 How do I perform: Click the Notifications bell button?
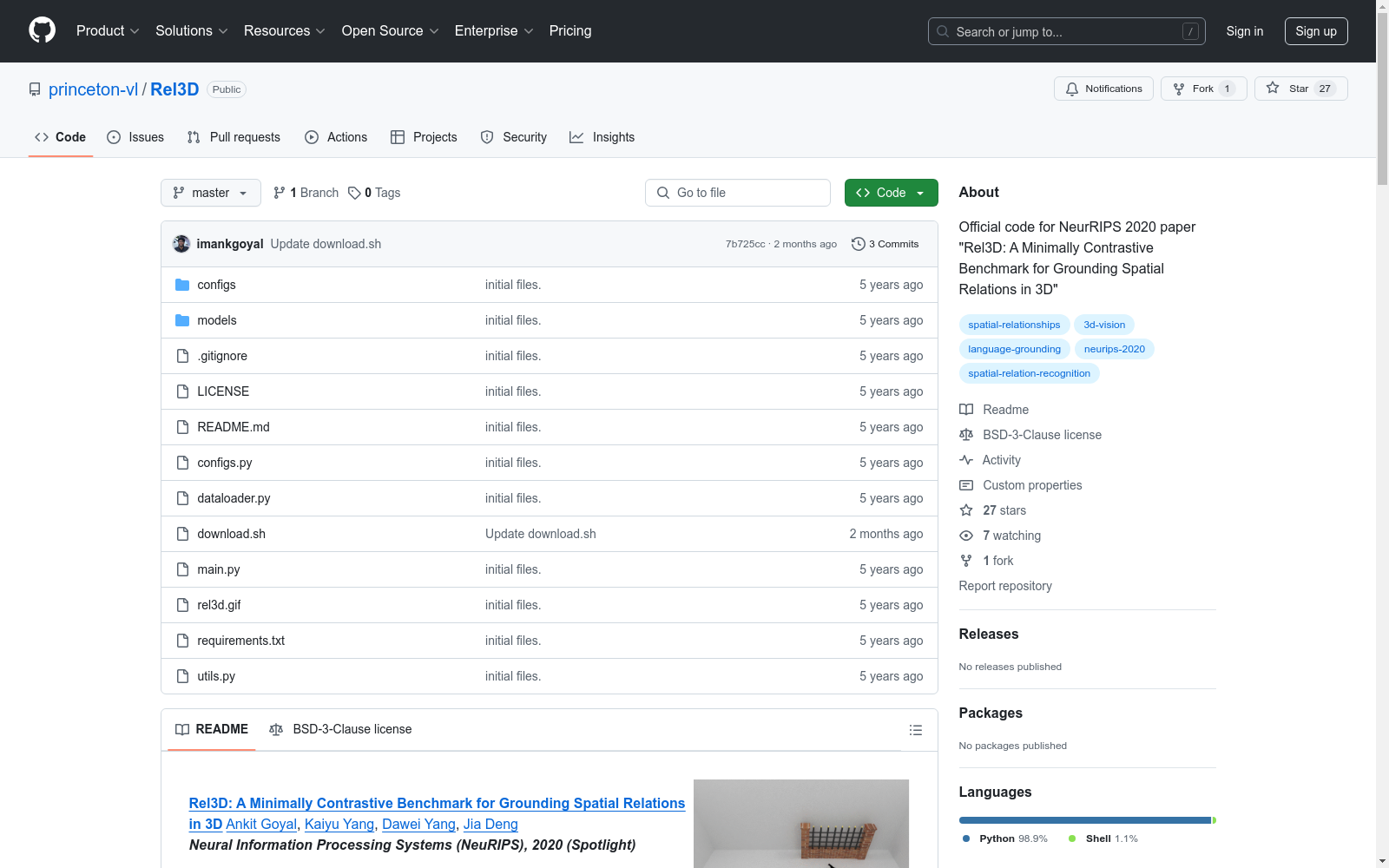coord(1103,89)
